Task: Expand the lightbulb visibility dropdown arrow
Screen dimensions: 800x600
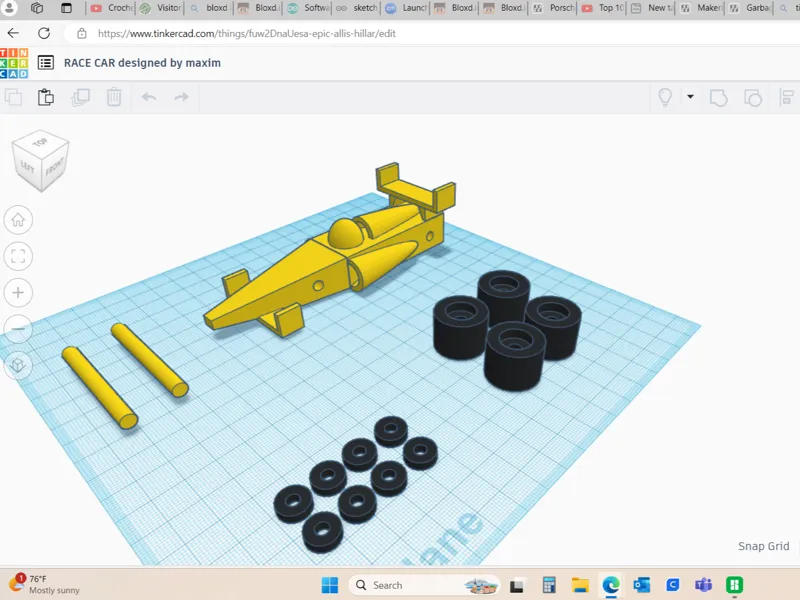Action: click(690, 96)
